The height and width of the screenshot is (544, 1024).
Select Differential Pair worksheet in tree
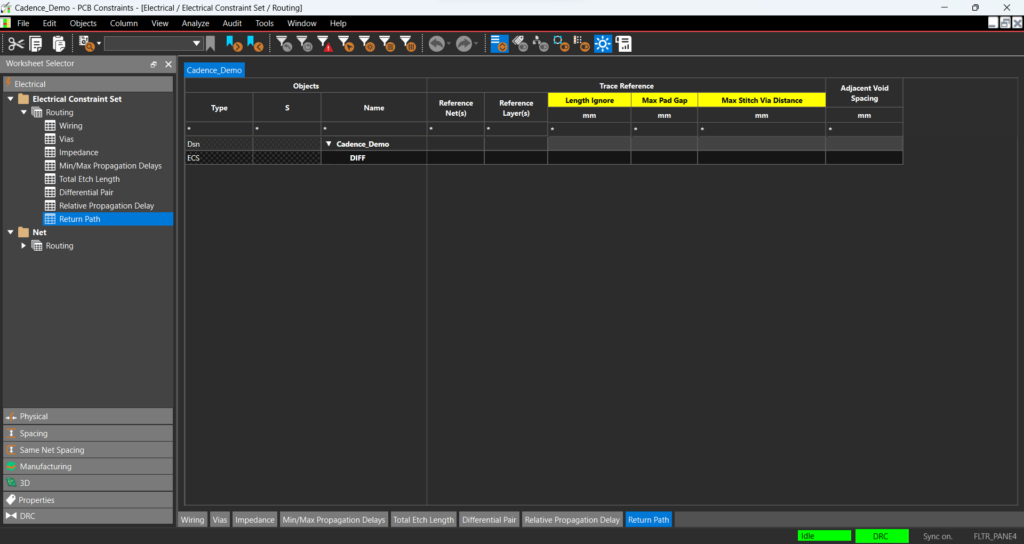[x=86, y=192]
